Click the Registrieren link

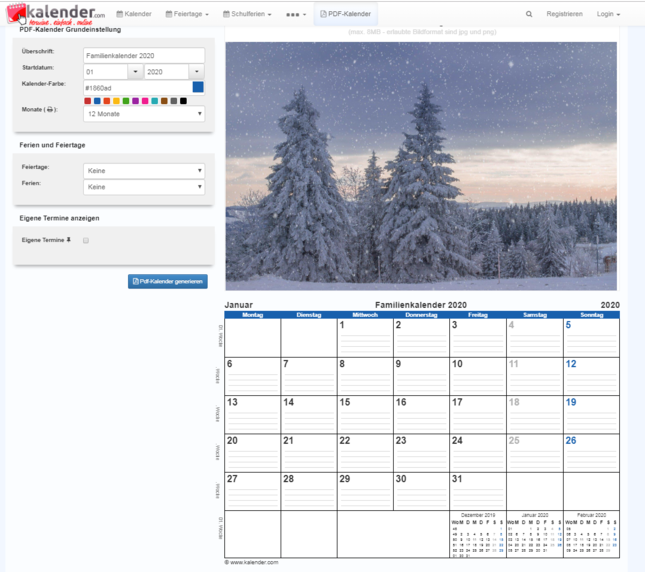(x=565, y=14)
